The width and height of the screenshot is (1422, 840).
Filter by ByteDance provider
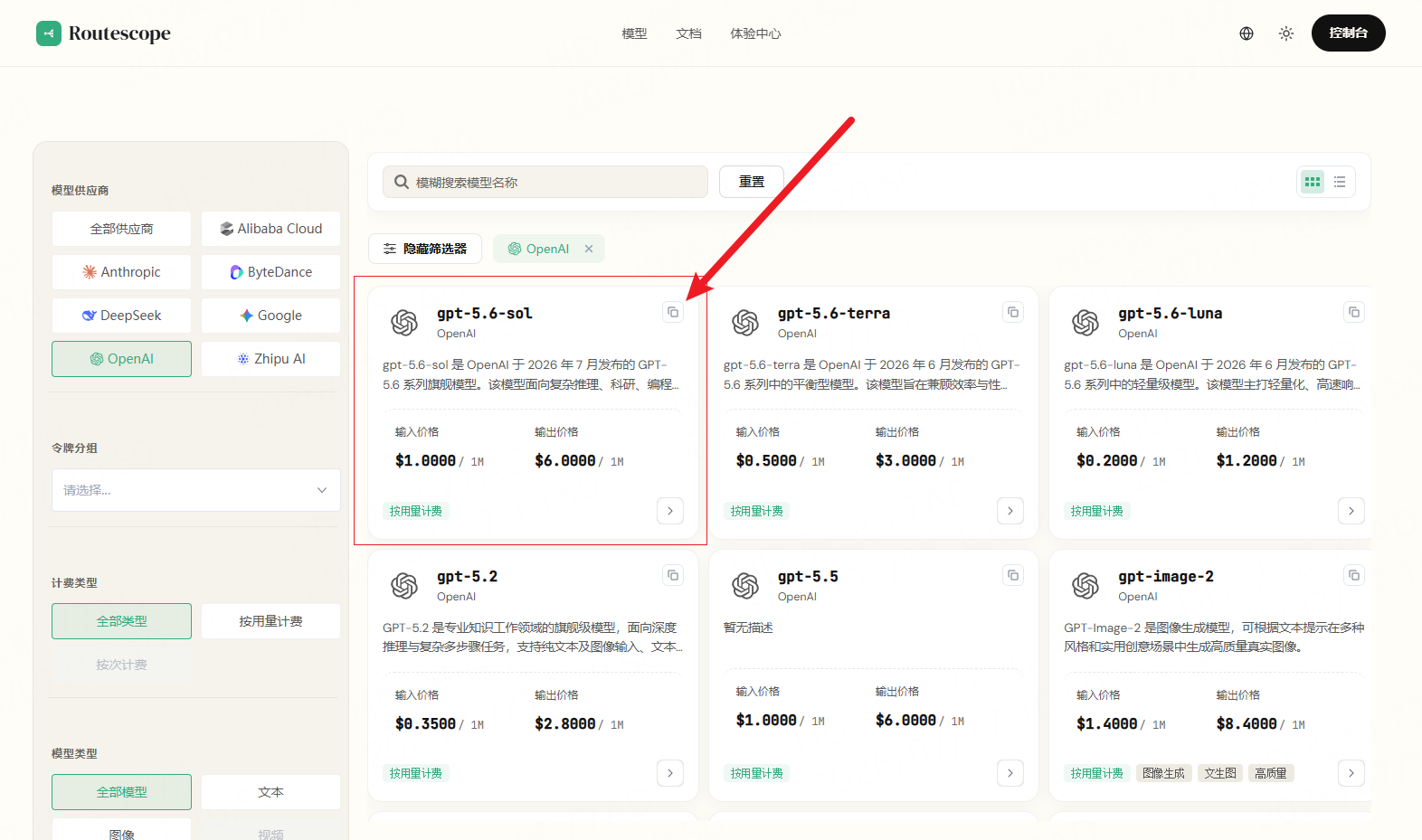click(x=270, y=272)
